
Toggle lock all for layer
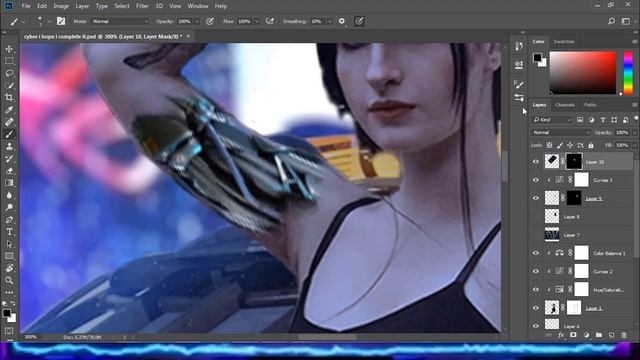pos(591,145)
